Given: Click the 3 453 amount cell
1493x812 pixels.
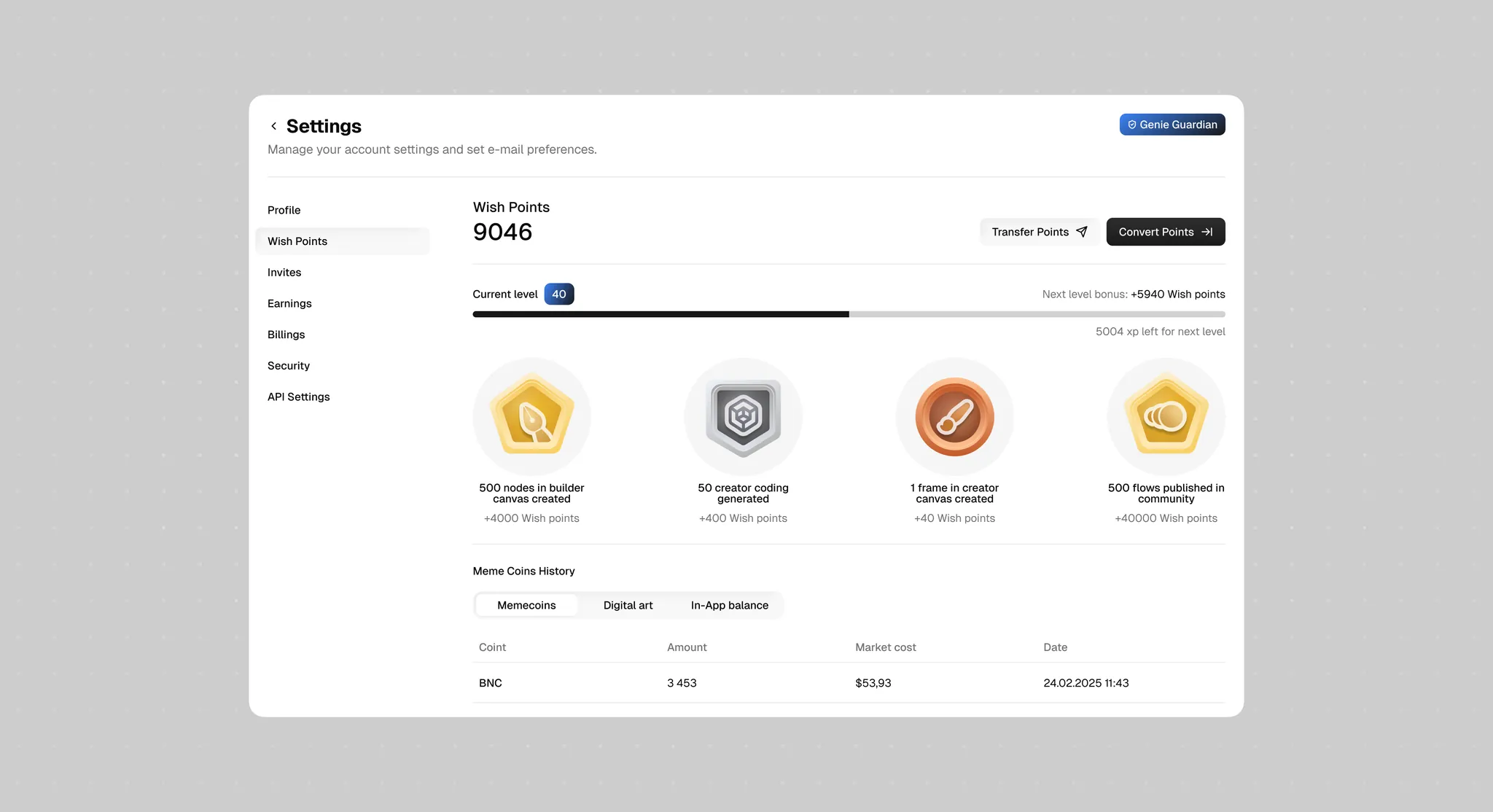Looking at the screenshot, I should 682,683.
